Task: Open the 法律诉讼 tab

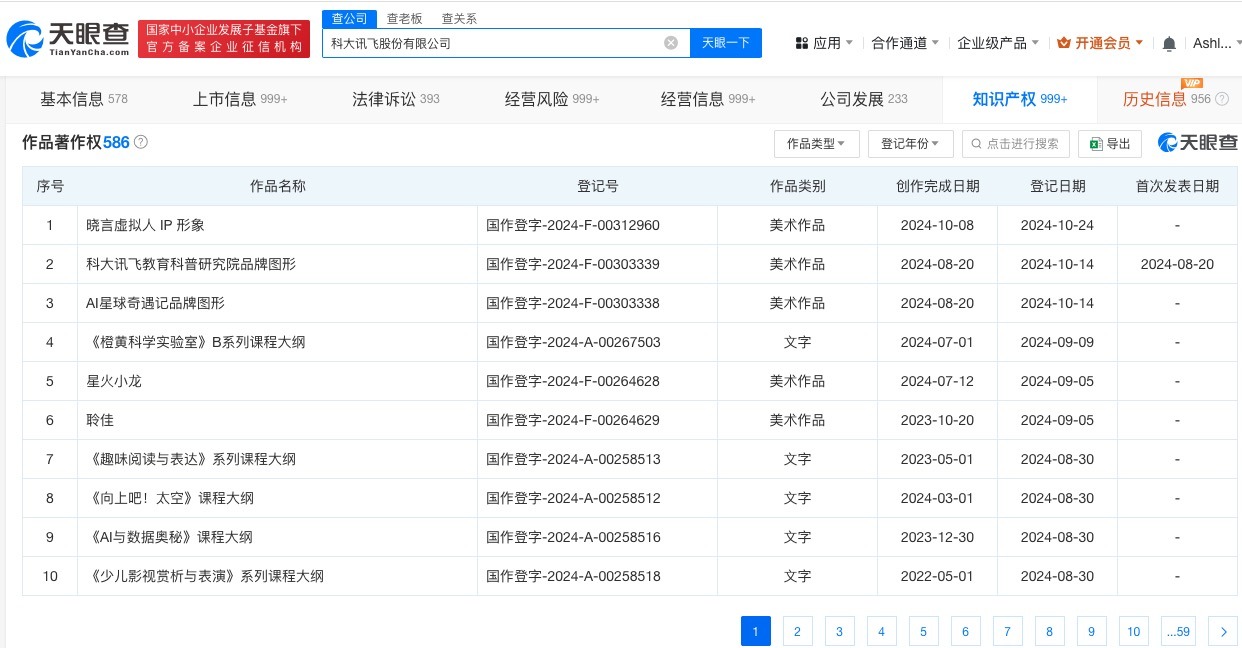Action: 396,99
